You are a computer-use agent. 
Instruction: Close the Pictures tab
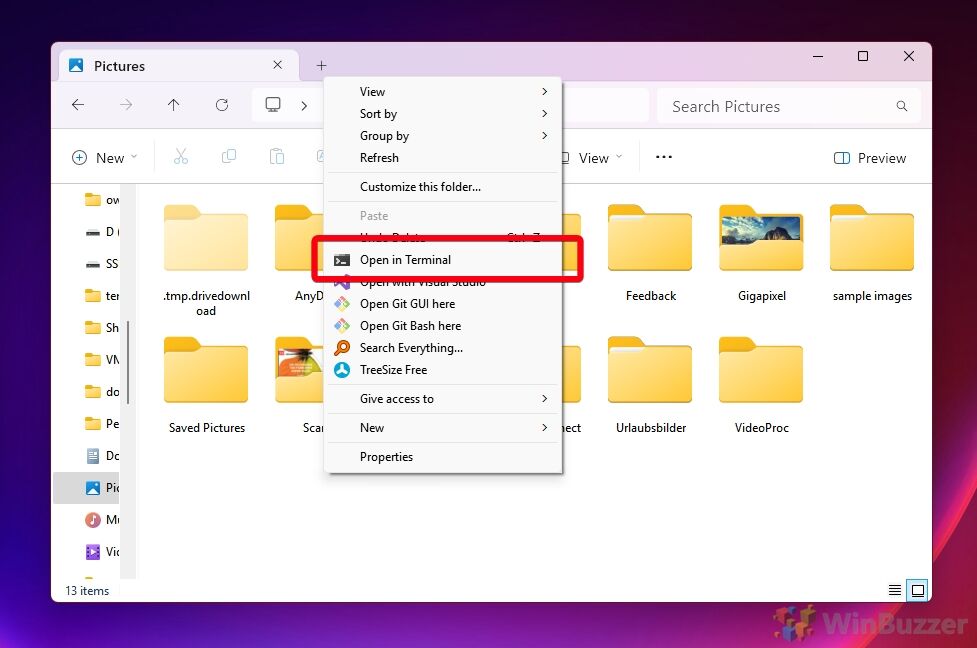(278, 65)
